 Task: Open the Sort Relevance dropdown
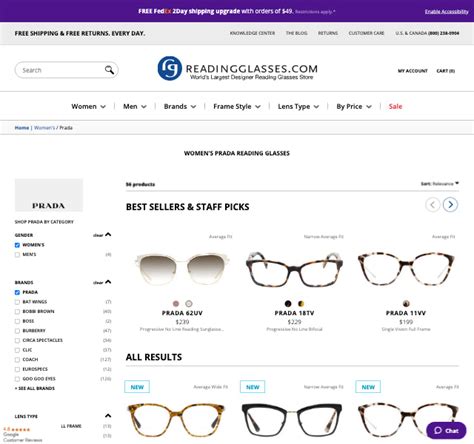(x=440, y=184)
